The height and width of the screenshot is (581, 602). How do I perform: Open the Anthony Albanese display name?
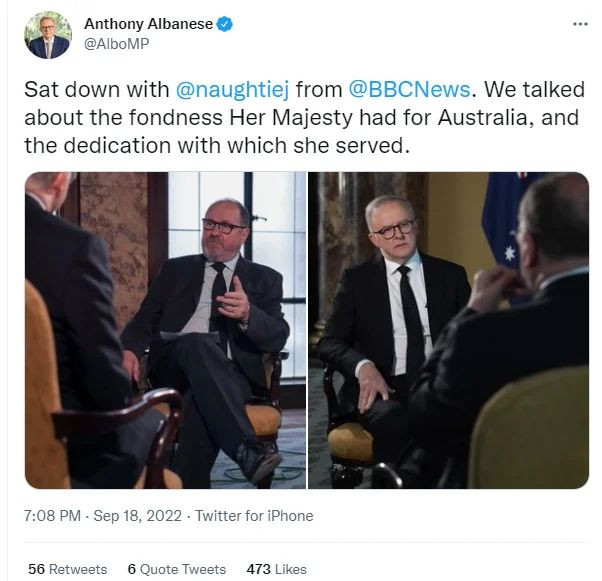click(x=148, y=24)
